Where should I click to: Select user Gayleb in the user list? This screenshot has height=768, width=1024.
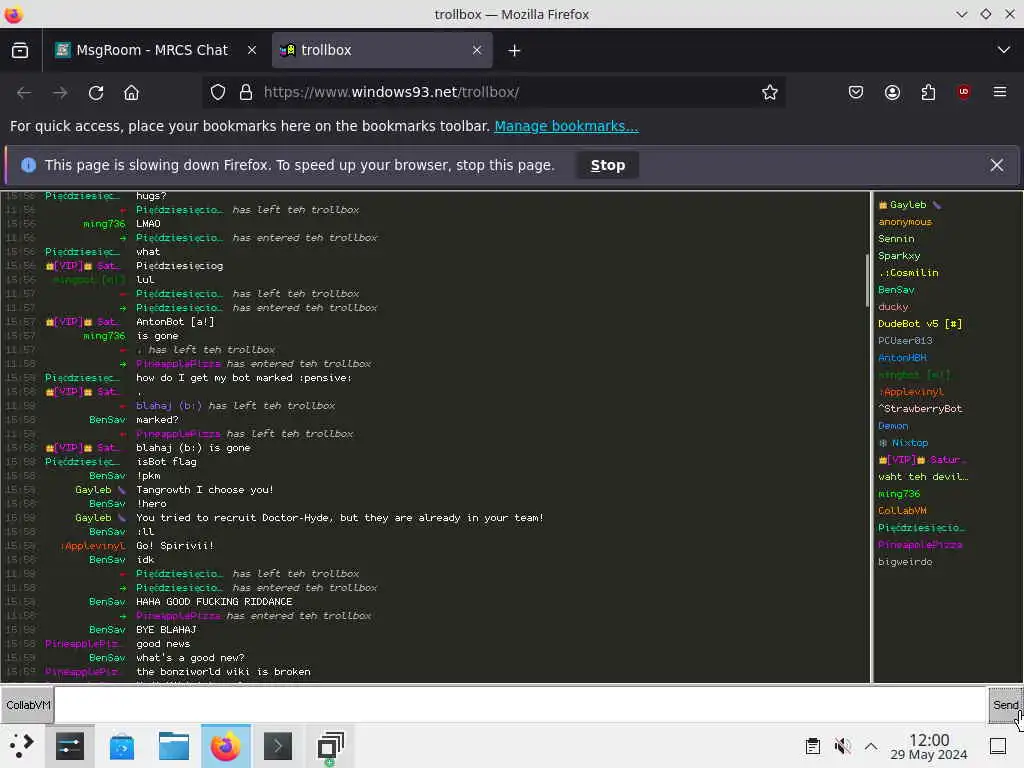[908, 205]
